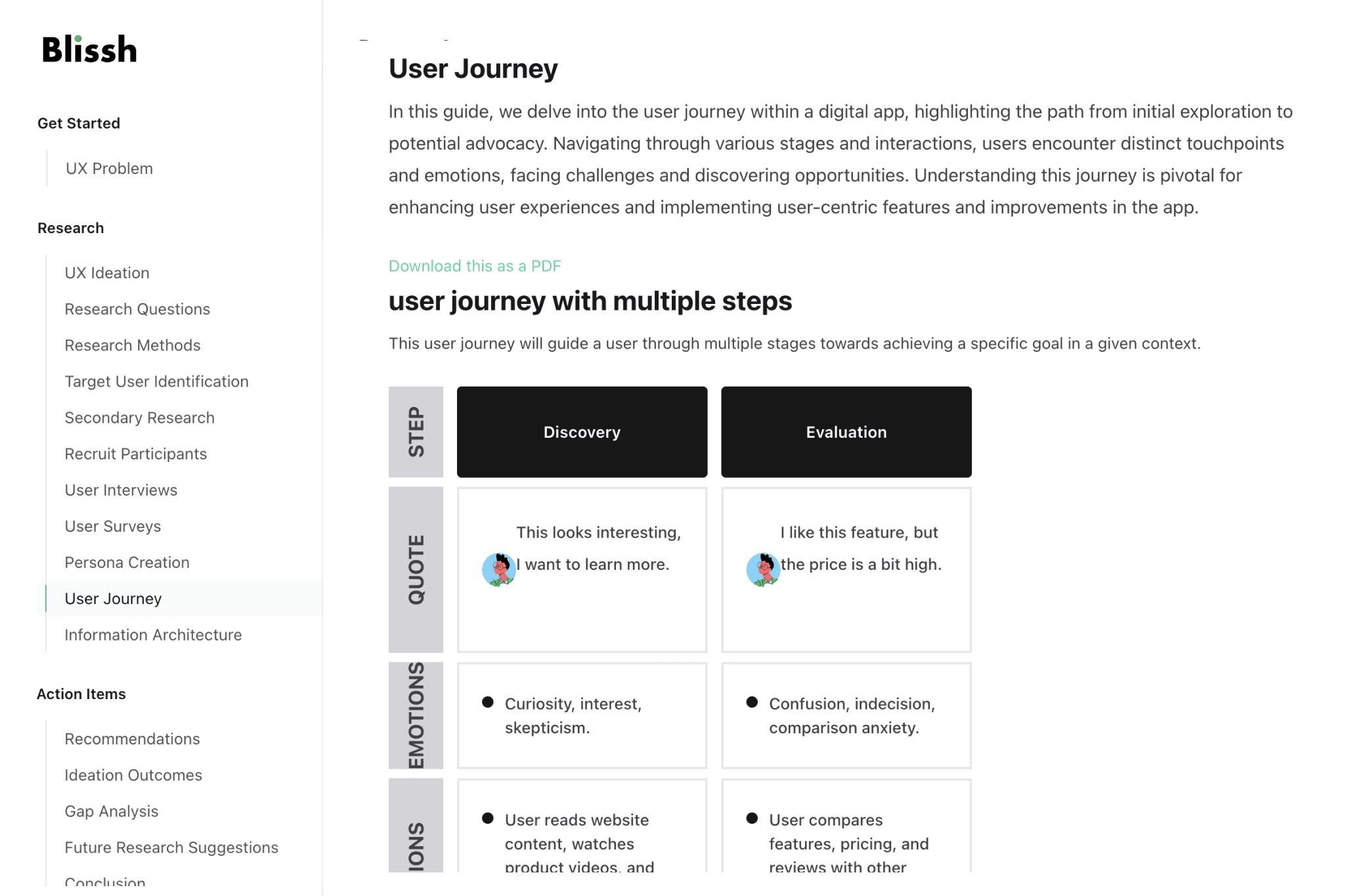This screenshot has width=1352, height=896.
Task: Open Information Architecture page
Action: [x=153, y=635]
